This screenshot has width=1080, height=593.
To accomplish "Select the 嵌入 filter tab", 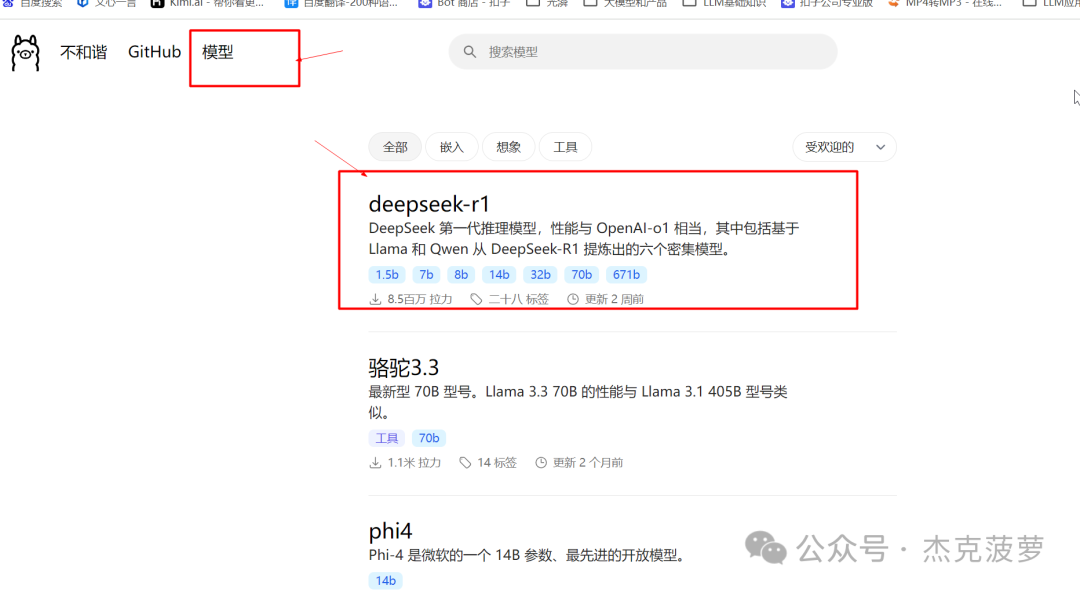I will click(452, 147).
